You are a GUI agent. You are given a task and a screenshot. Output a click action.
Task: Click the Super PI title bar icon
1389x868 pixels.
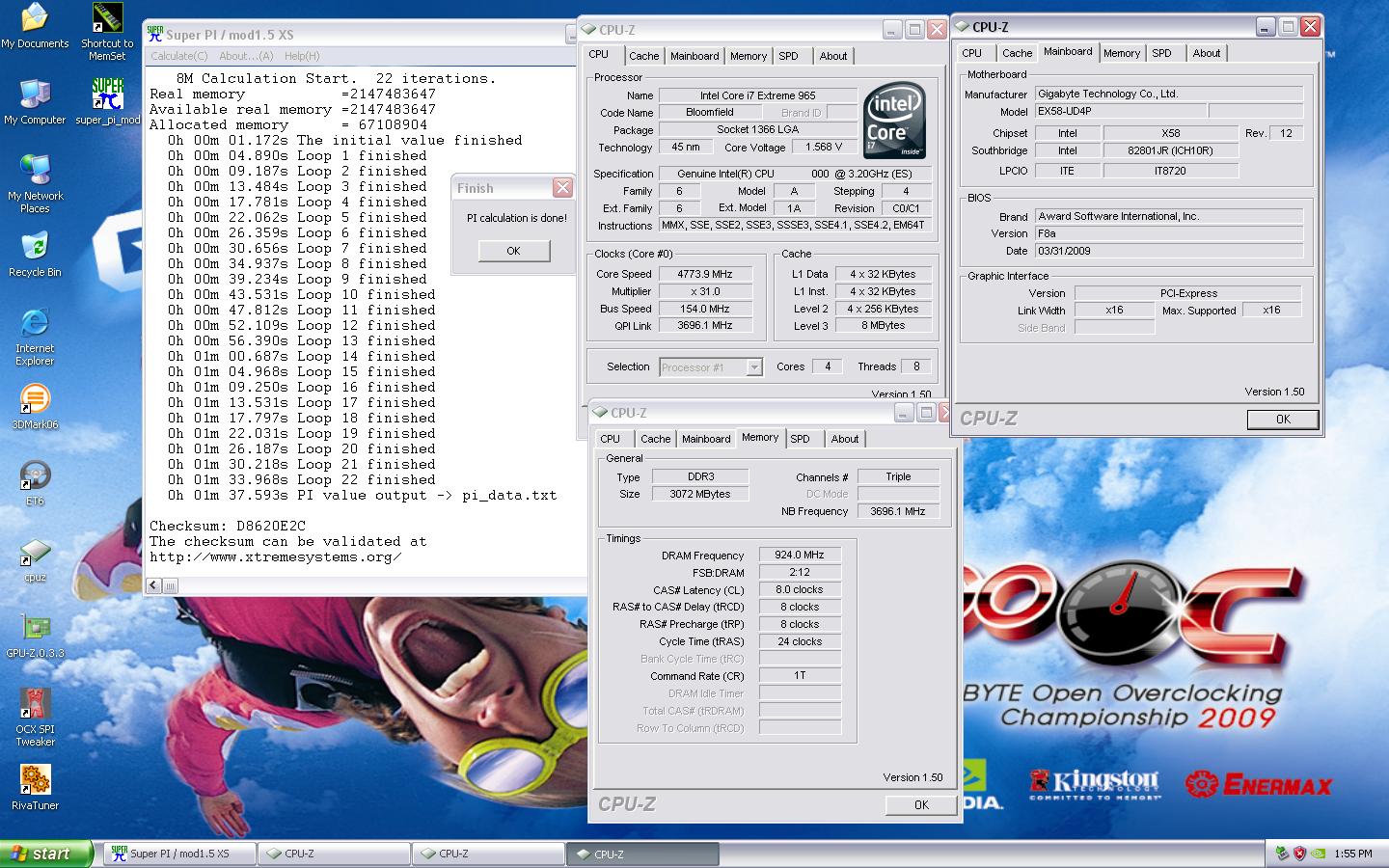pos(155,34)
